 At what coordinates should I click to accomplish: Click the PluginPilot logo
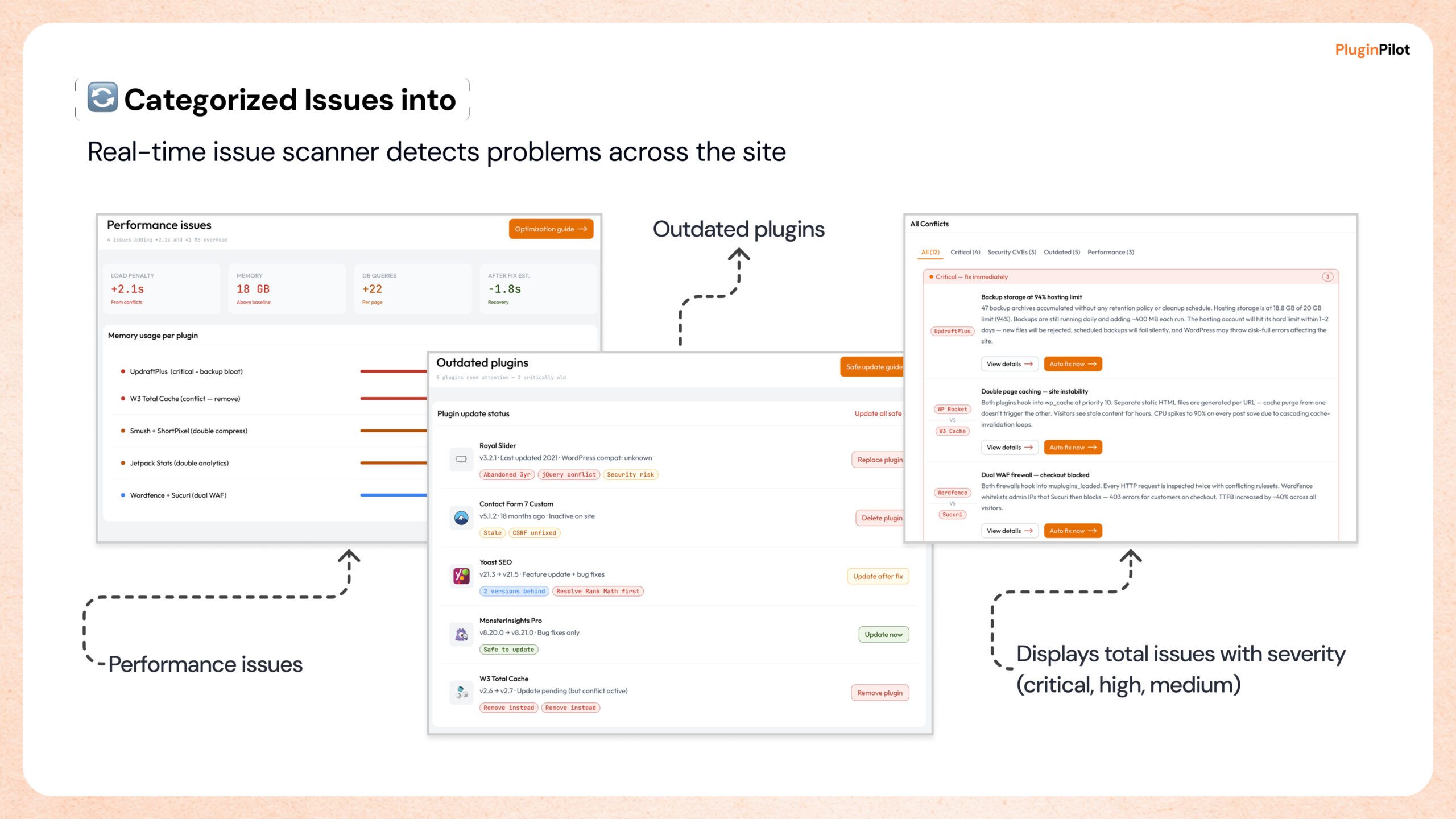tap(1372, 50)
